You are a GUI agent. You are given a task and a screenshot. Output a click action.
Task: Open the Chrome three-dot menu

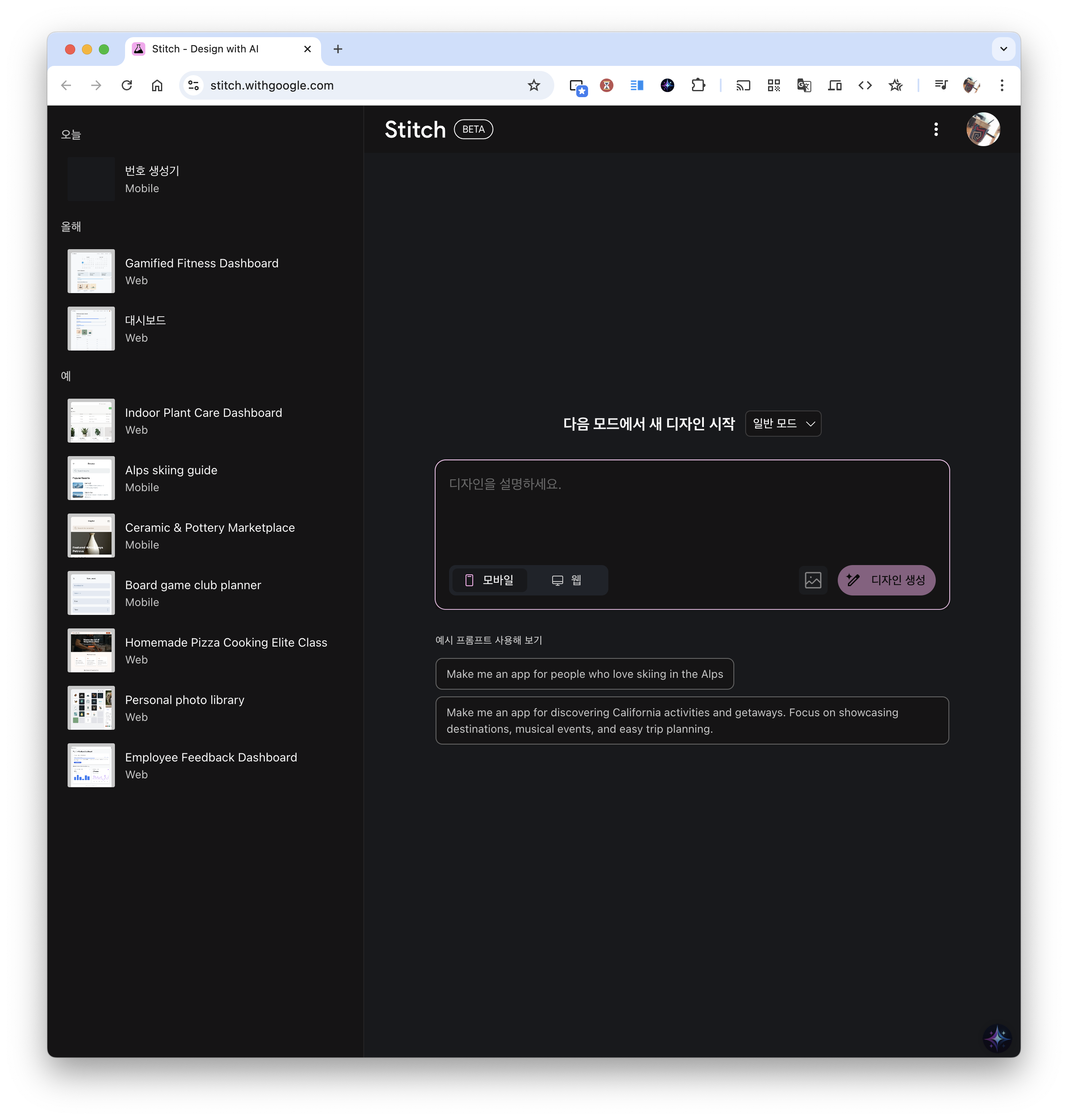(1002, 85)
